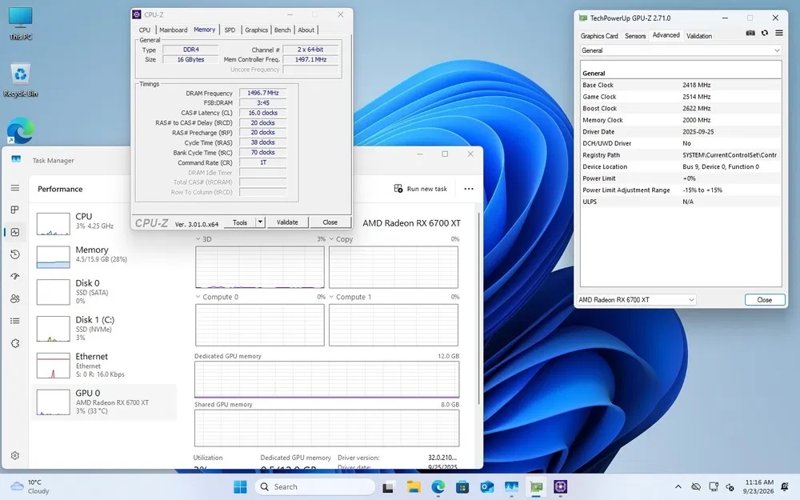Select the Registry Path row in GPU-Z

681,155
